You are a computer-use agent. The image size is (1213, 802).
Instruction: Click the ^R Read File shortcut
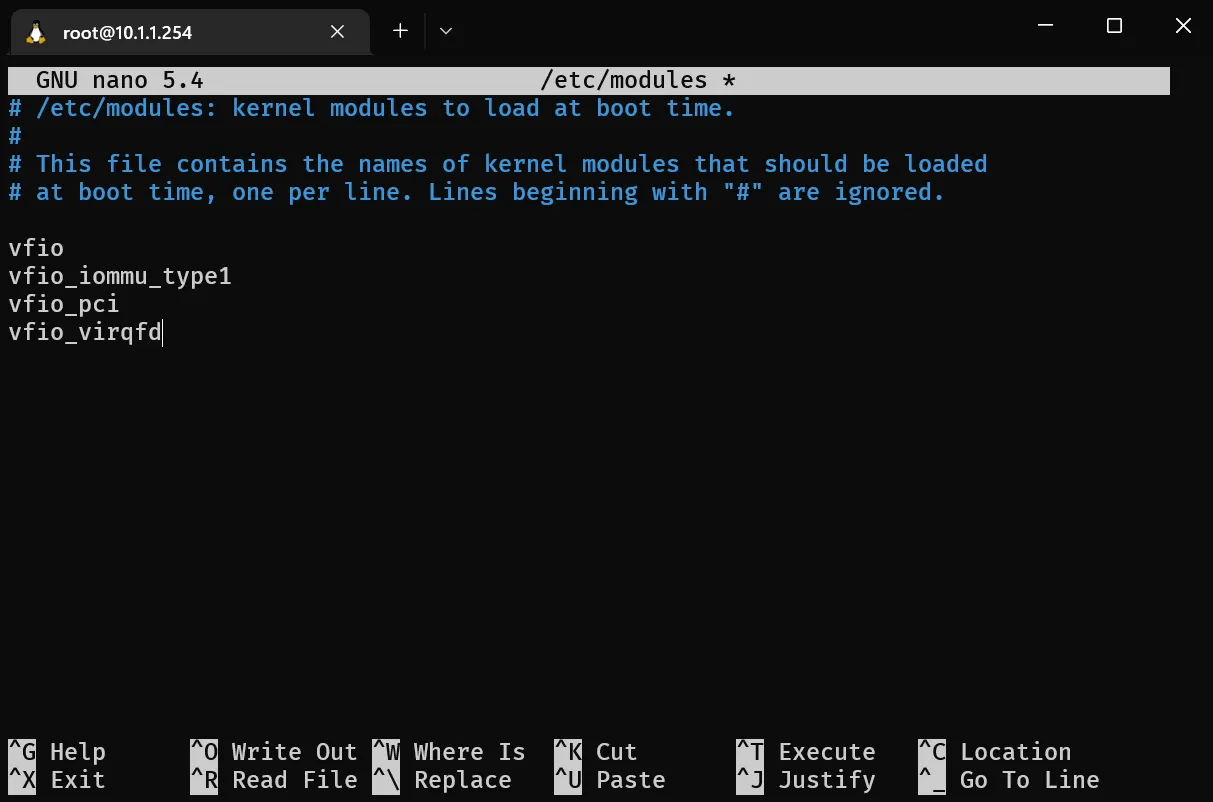click(x=274, y=780)
